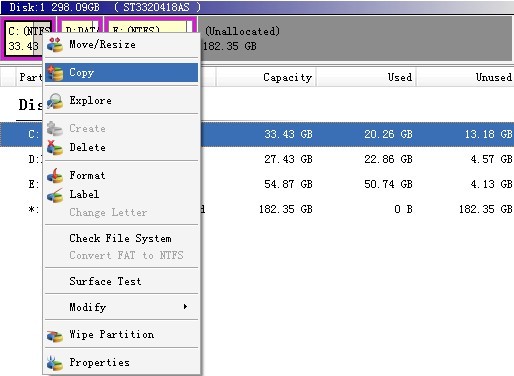Click the 182.35 GB capacity cell
The height and width of the screenshot is (376, 514).
tap(286, 209)
